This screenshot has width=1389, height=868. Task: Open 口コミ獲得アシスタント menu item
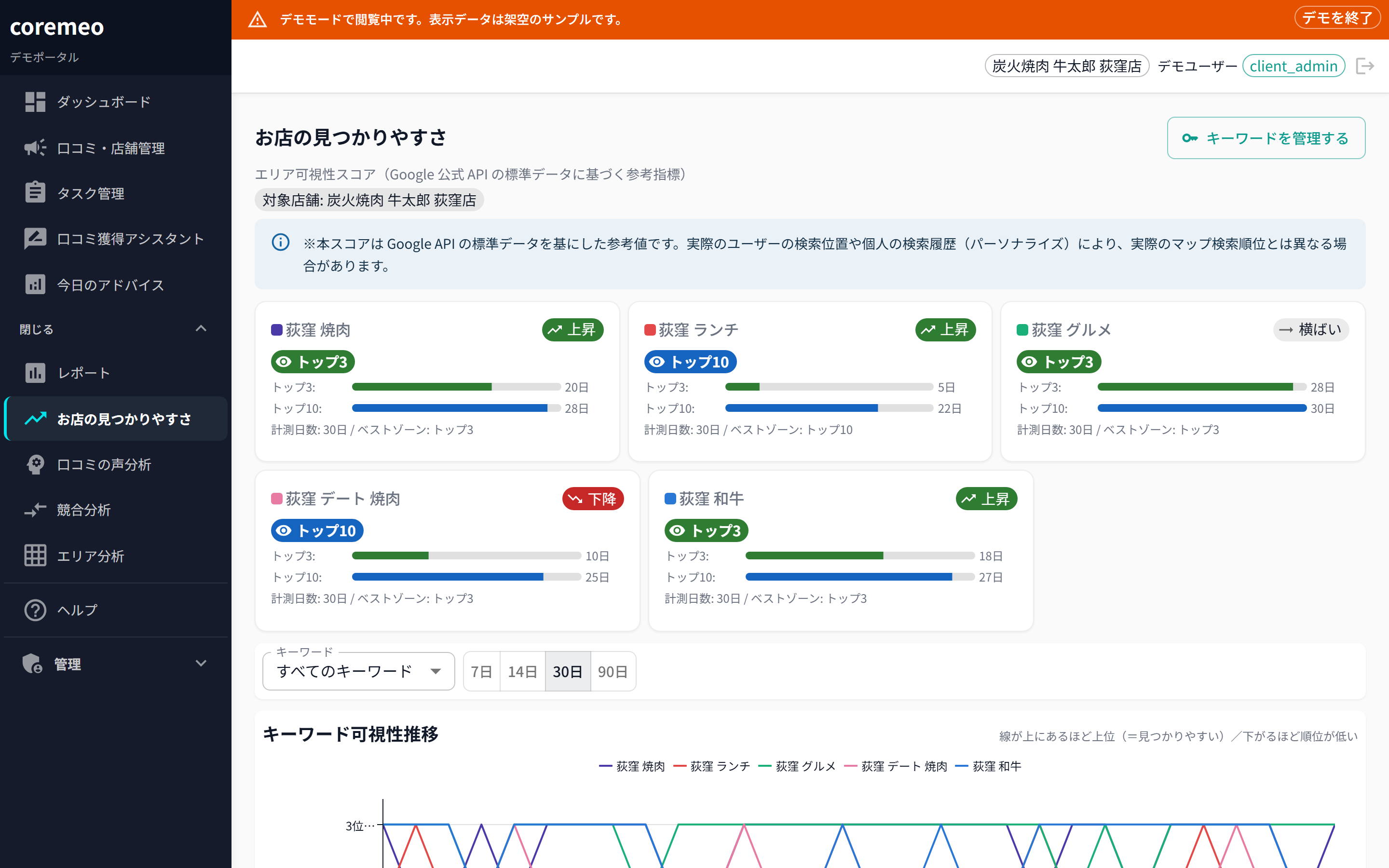pos(116,239)
